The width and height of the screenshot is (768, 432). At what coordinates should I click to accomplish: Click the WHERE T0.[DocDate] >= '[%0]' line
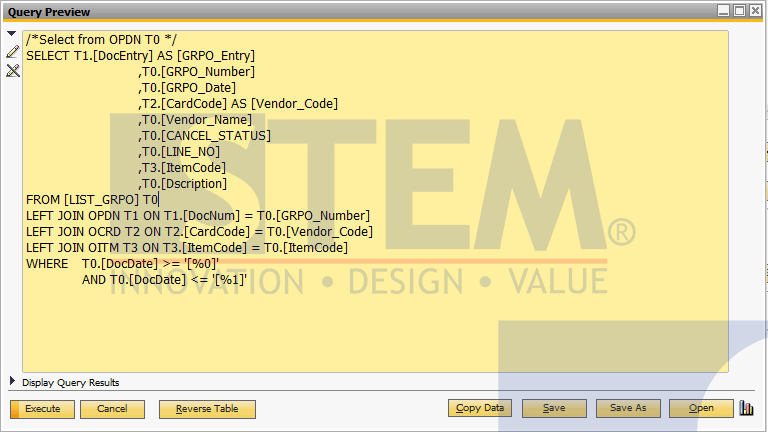(122, 264)
